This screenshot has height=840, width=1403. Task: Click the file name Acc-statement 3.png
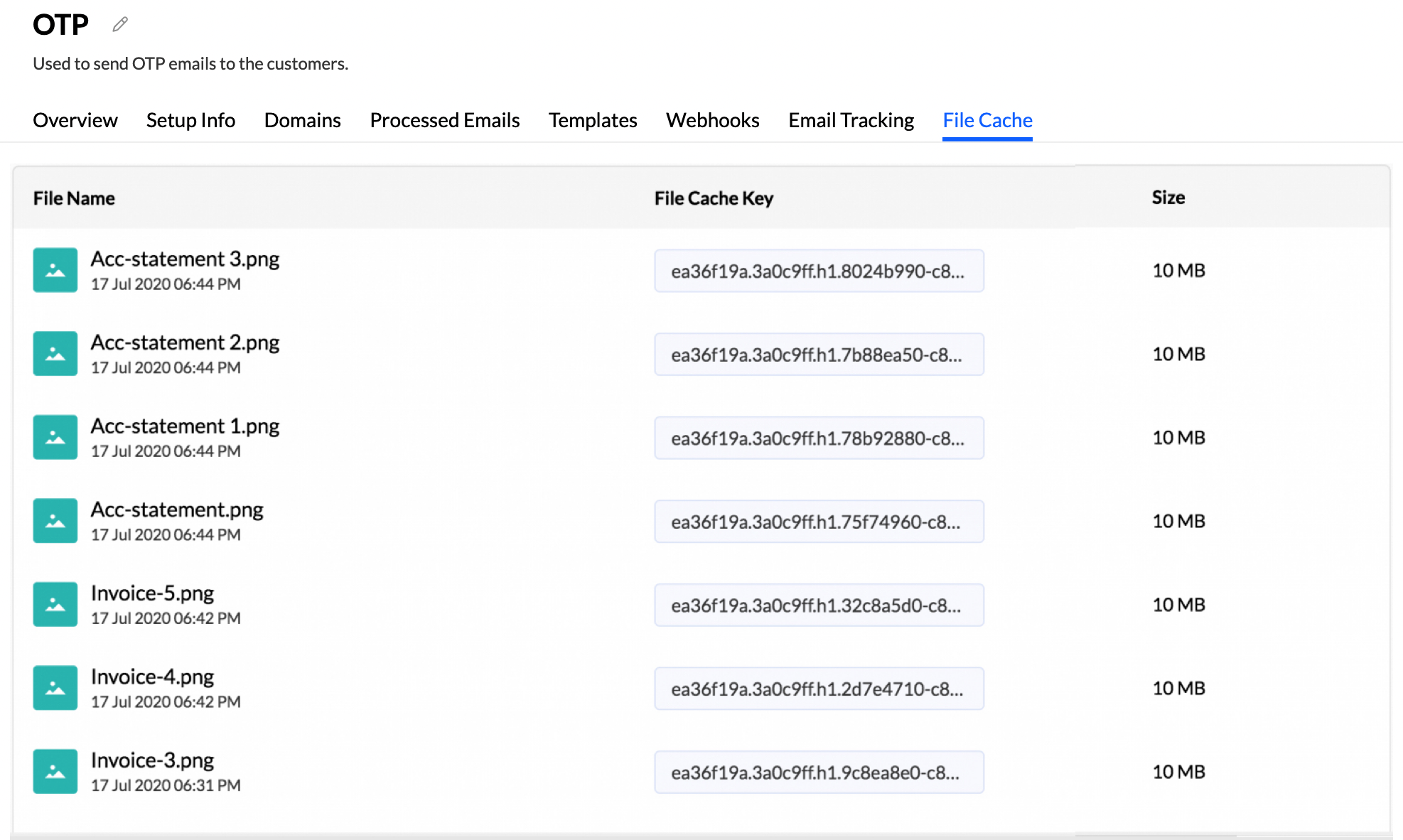coord(185,259)
